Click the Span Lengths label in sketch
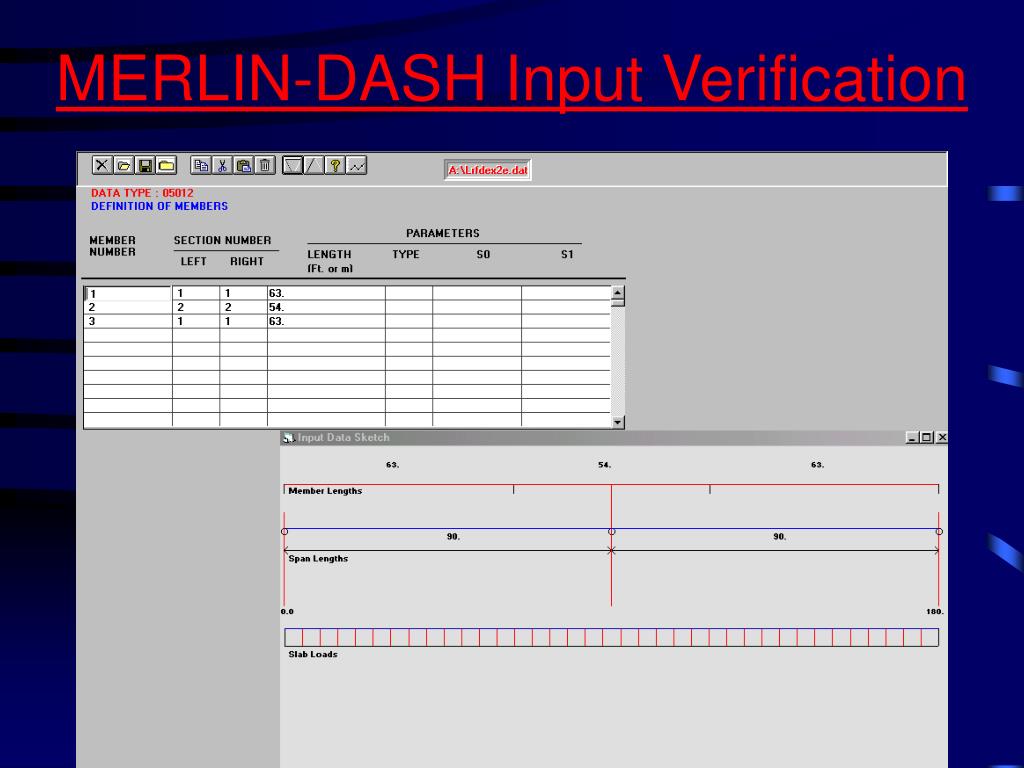Viewport: 1024px width, 768px height. coord(318,559)
